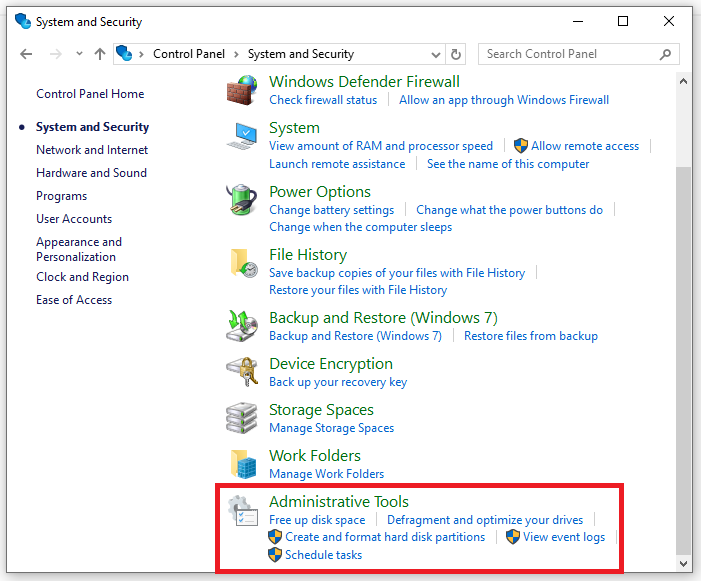Click Check firewall status
The image size is (701, 581).
click(323, 100)
